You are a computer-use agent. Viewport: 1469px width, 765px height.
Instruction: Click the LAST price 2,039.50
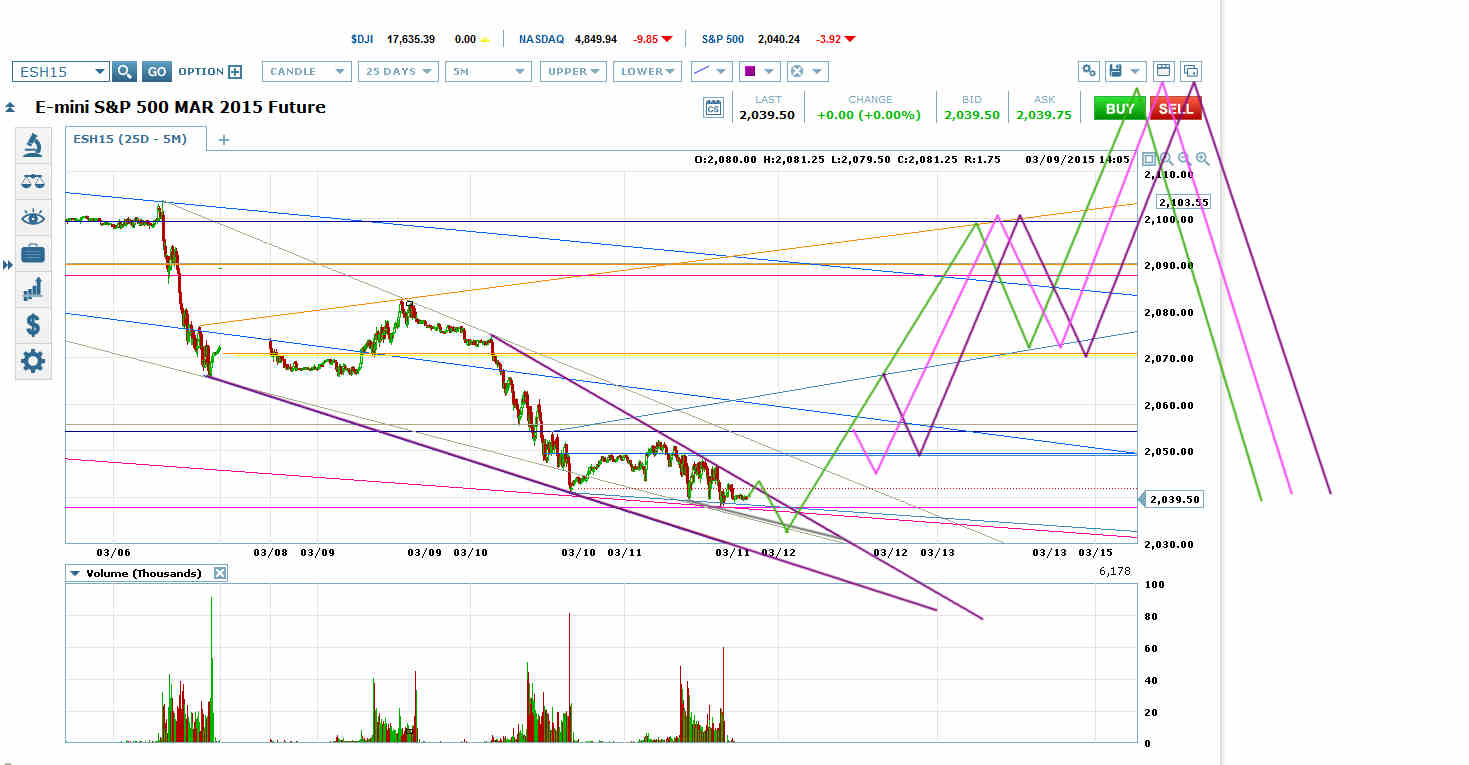click(767, 115)
